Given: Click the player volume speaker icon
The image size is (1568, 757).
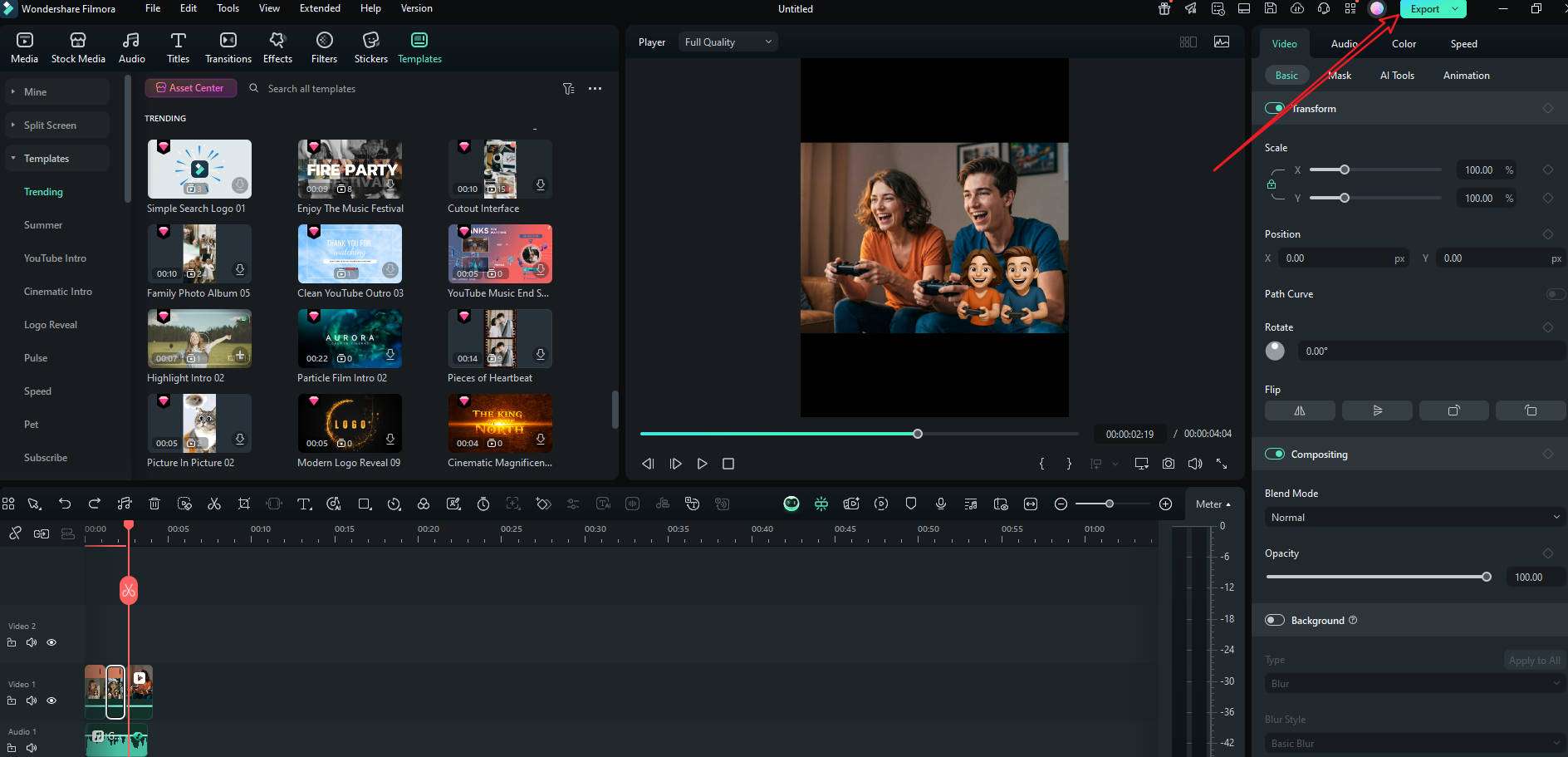Looking at the screenshot, I should tap(1195, 464).
